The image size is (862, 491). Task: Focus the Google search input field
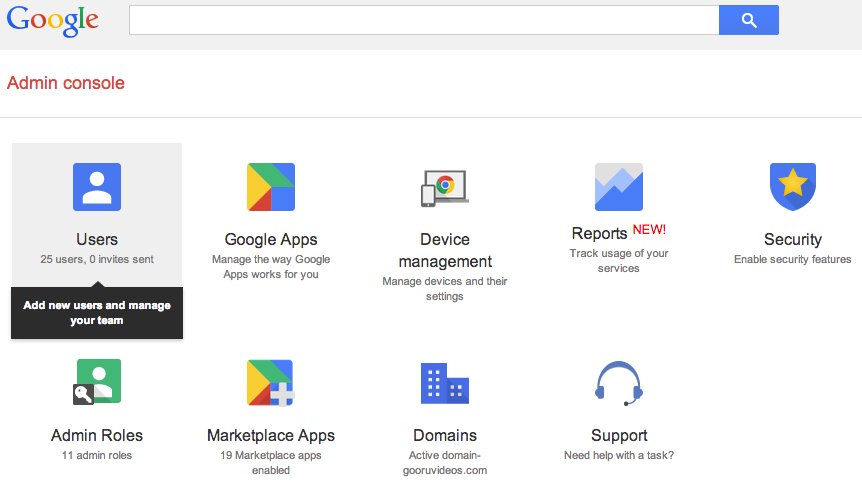(424, 20)
